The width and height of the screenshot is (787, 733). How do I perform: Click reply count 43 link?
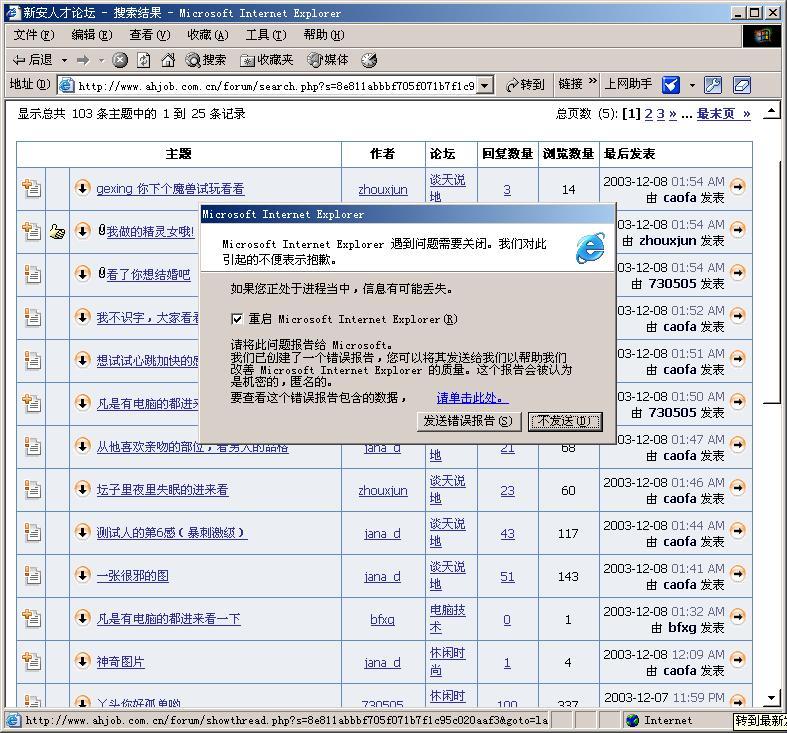click(507, 534)
